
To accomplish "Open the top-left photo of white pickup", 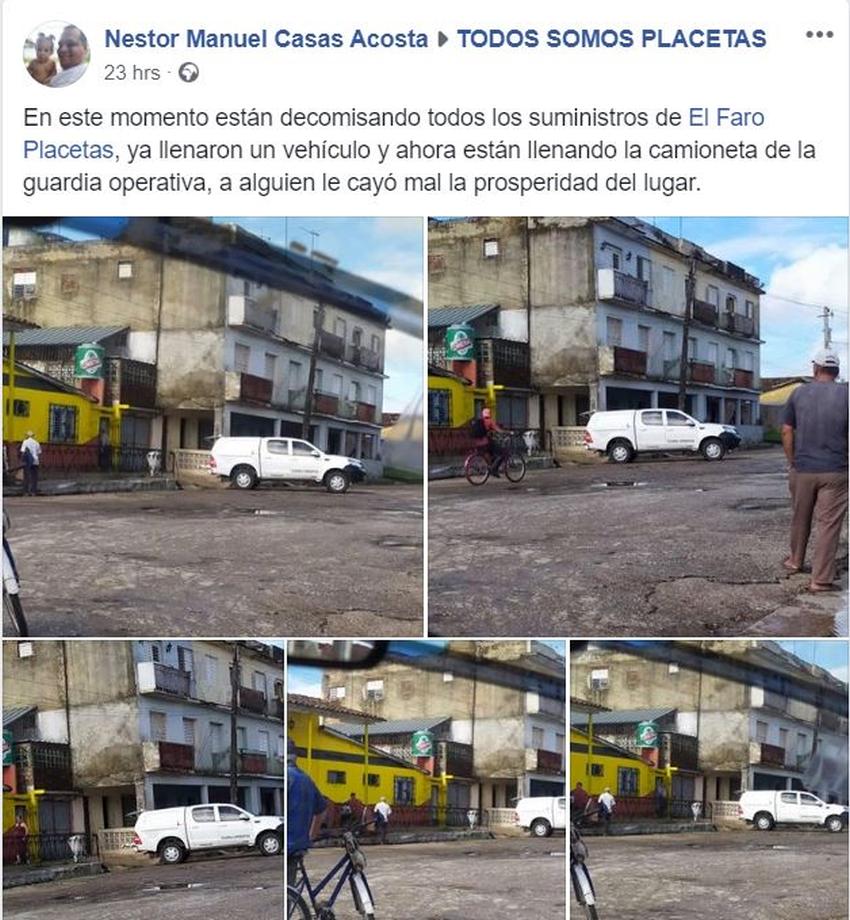I will coord(213,427).
